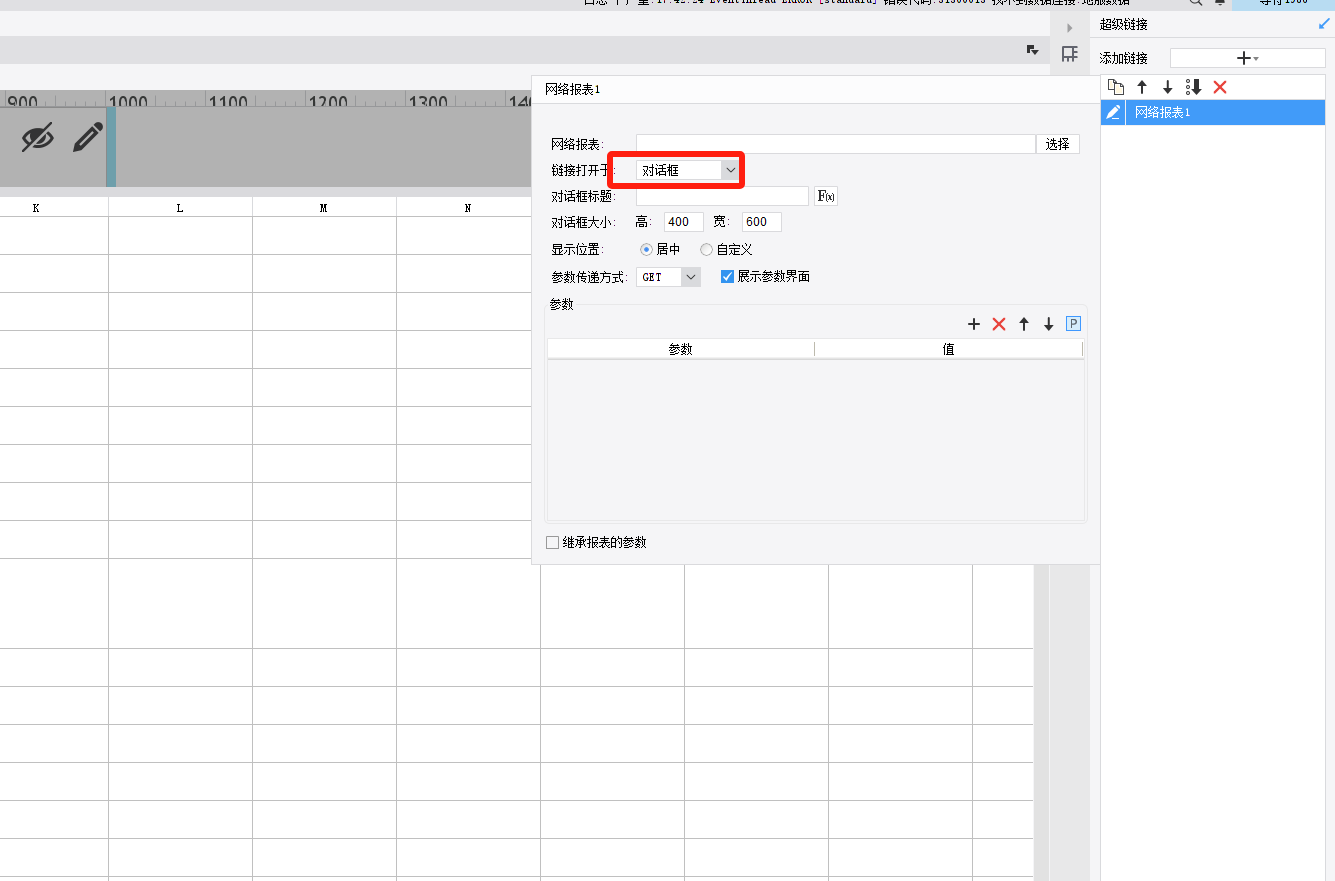Open the 链接打开于 dropdown showing 对话框
Image resolution: width=1335 pixels, height=881 pixels.
689,170
